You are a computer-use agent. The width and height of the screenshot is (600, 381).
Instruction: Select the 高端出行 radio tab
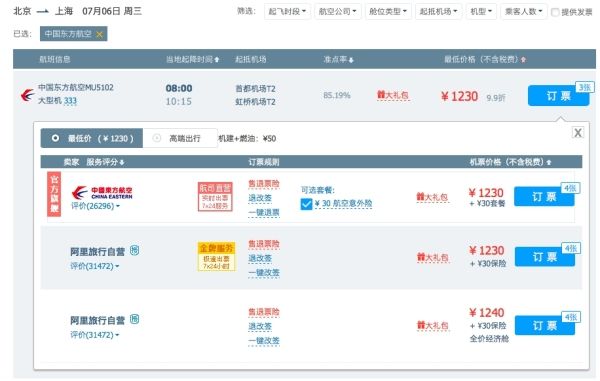[180, 138]
